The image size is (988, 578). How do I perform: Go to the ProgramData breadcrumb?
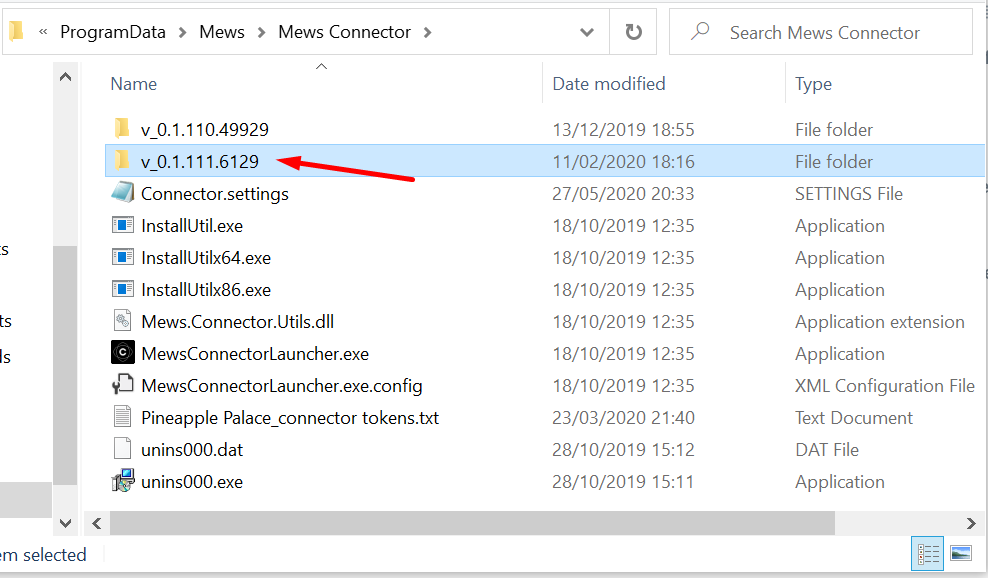113,32
